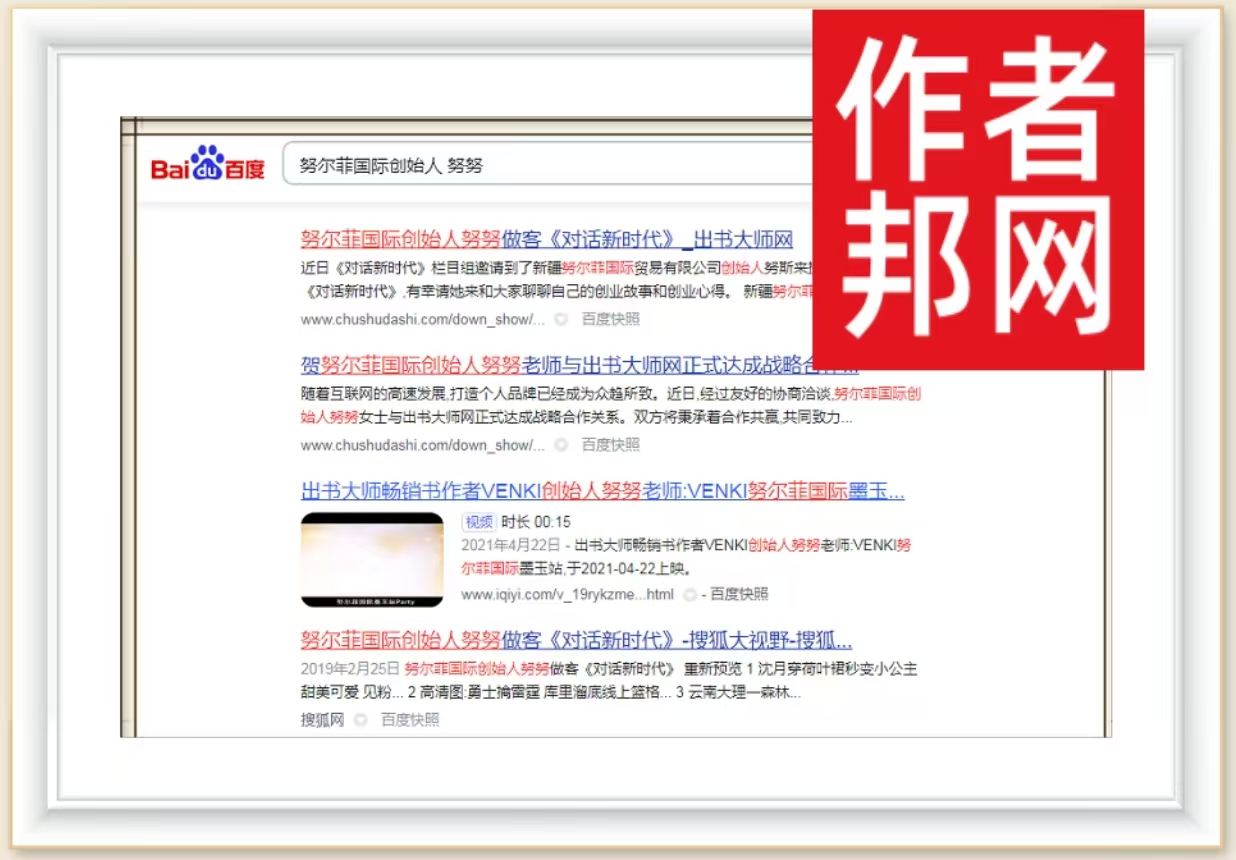Screen dimensions: 1236x860
Task: Click the 搜狐网 source label under the last result
Action: (322, 719)
